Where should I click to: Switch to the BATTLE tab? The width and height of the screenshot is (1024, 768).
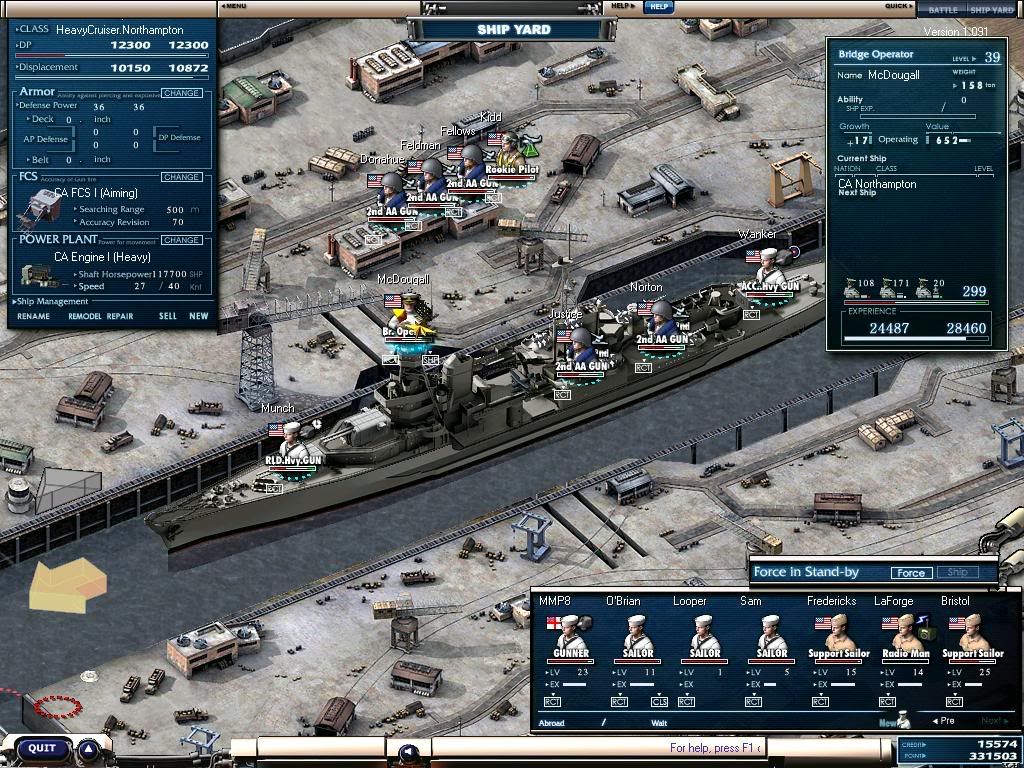(943, 10)
